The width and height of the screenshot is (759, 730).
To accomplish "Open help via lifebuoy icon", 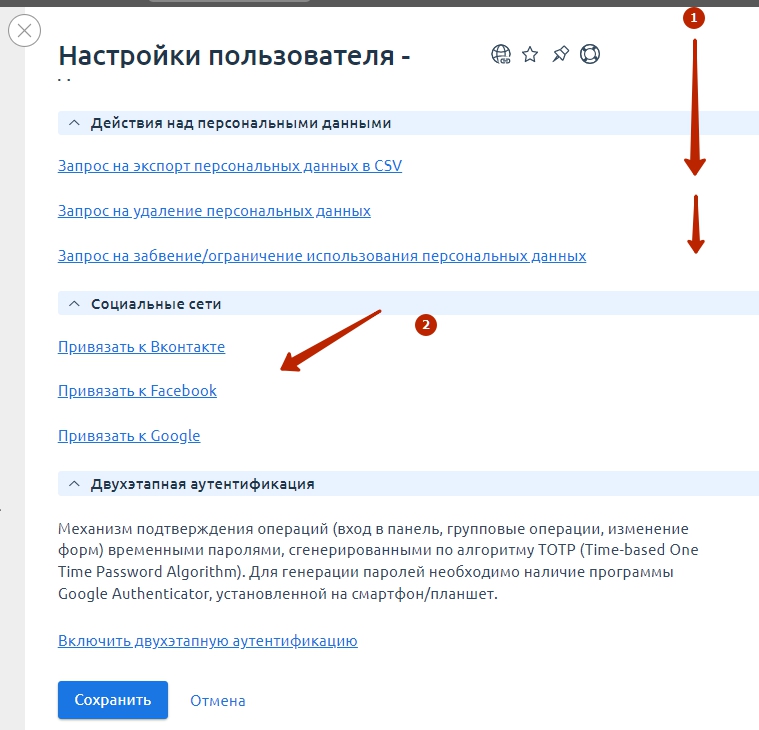I will pyautogui.click(x=590, y=54).
